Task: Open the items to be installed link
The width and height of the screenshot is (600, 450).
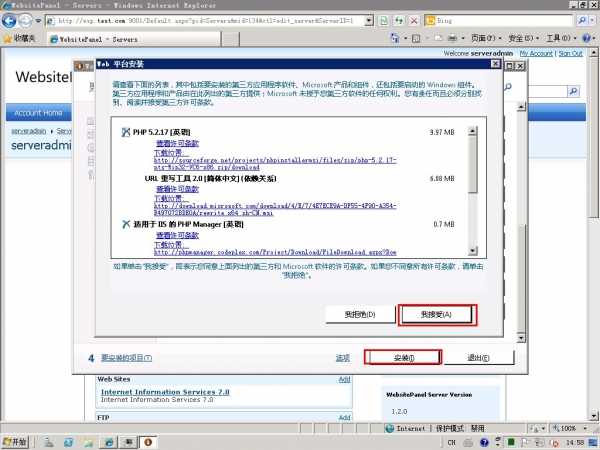Action: click(x=126, y=358)
